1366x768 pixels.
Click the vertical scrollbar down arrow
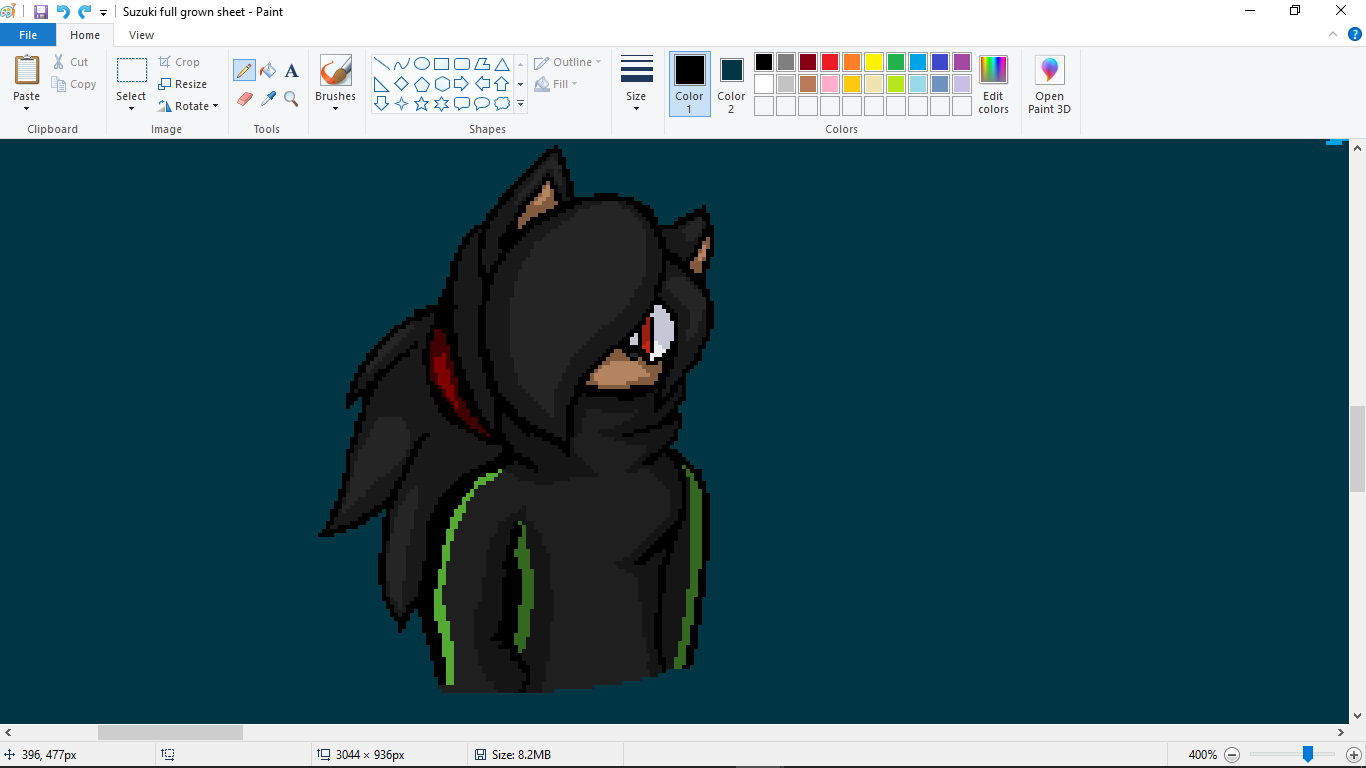1357,715
